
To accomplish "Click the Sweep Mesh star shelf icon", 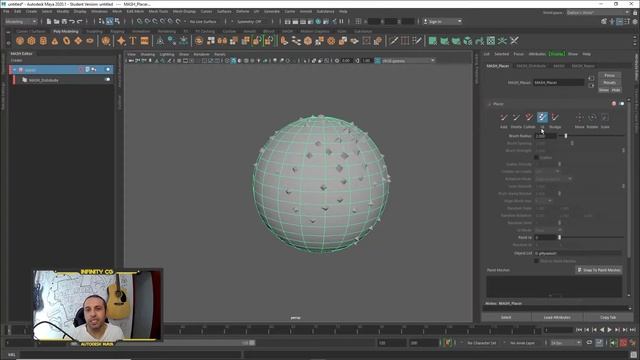I will pyautogui.click(x=121, y=41).
